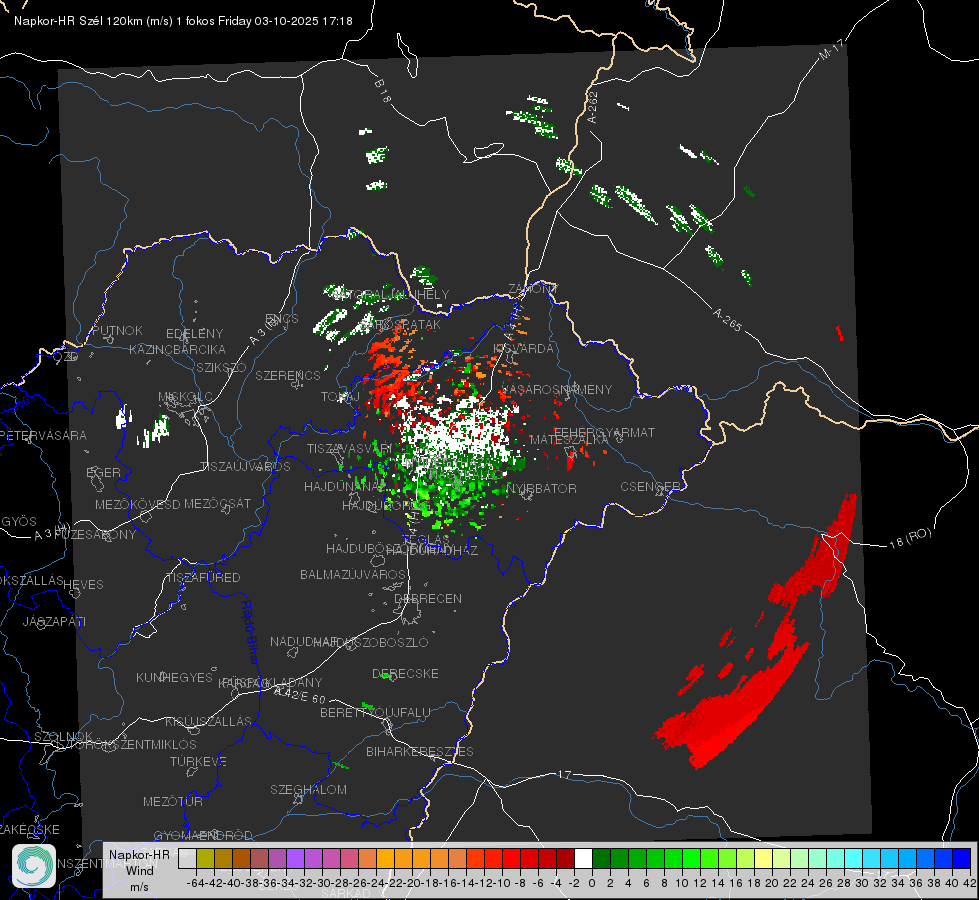Viewport: 979px width, 900px height.
Task: Select the BERETTYÓÚJFALU town label
Action: [375, 712]
